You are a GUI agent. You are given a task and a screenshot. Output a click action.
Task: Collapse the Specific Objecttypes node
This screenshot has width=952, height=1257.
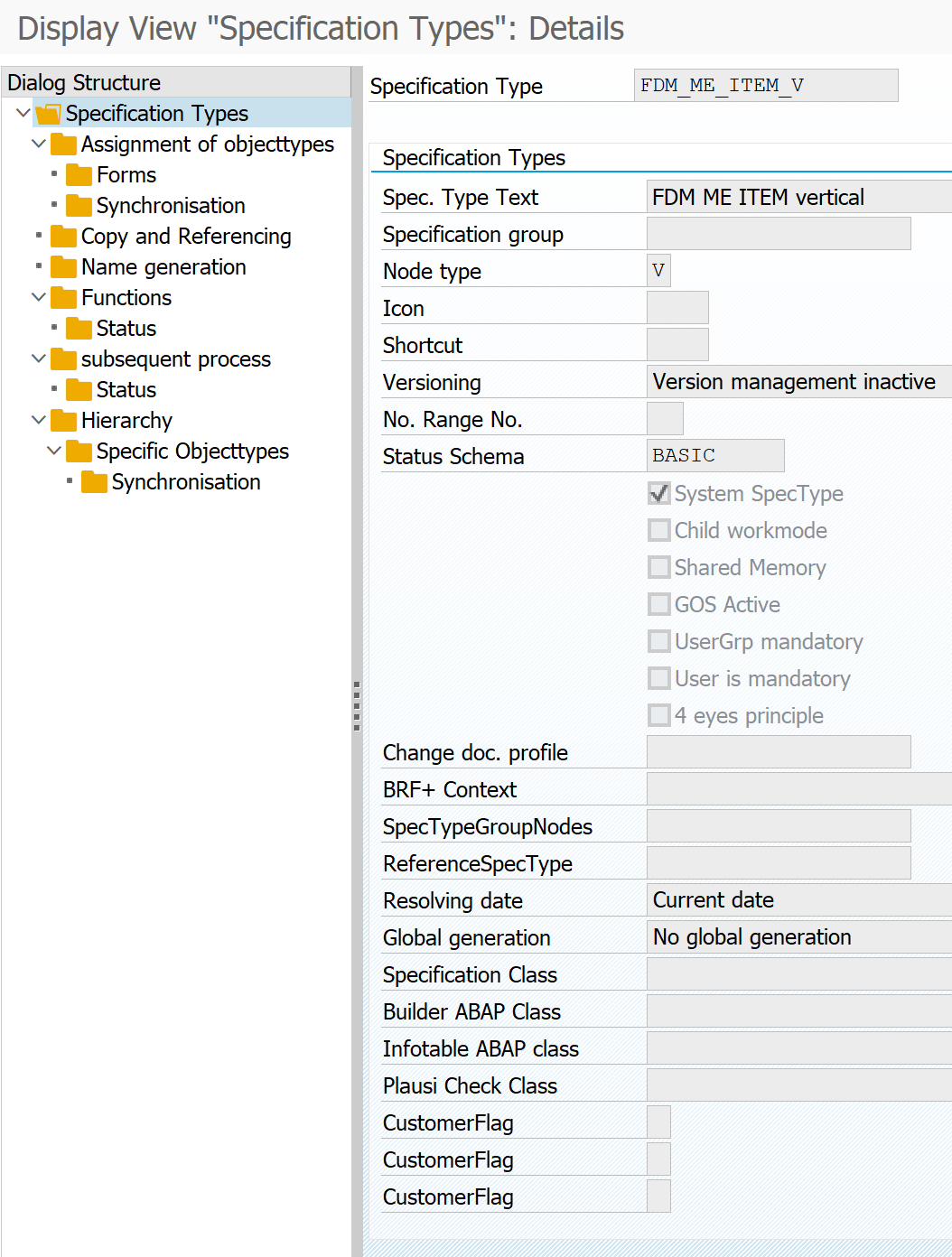54,452
